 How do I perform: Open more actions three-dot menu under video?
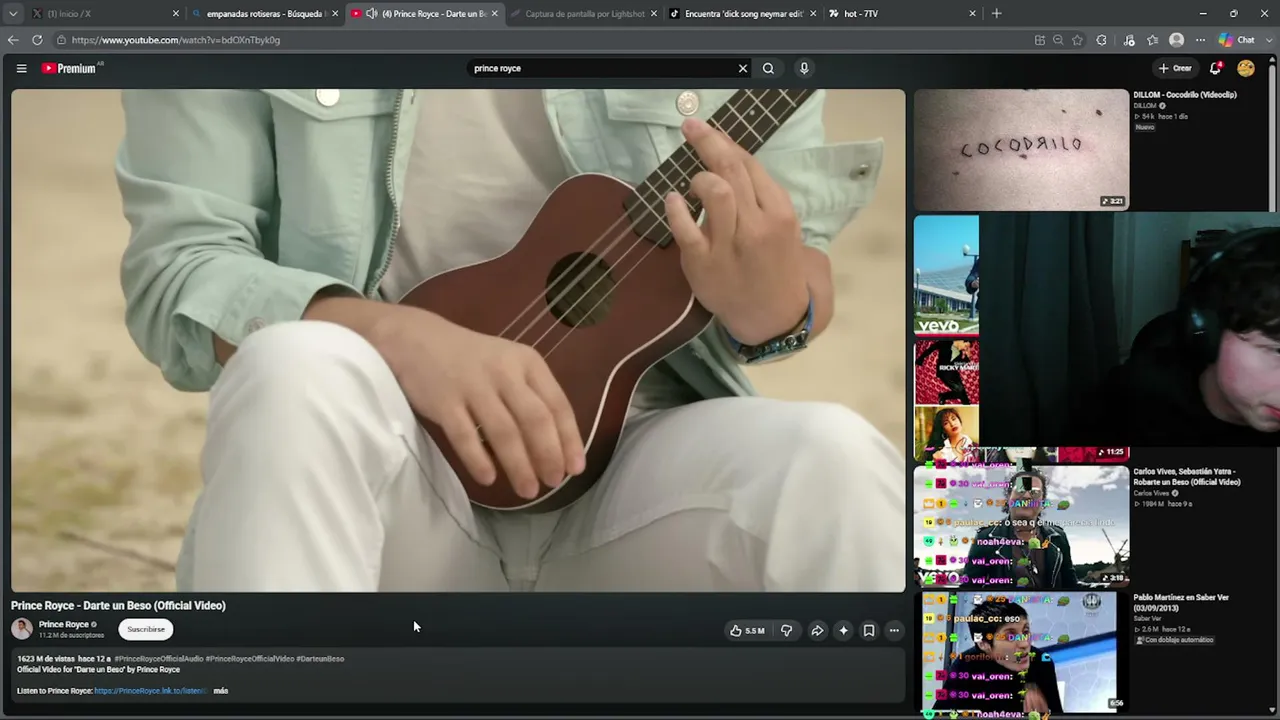click(x=894, y=631)
